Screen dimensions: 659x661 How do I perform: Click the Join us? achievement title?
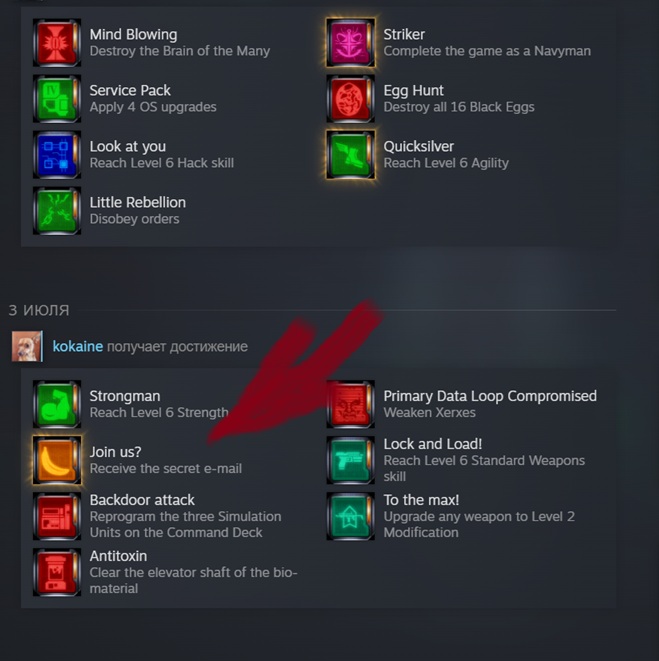coord(116,452)
